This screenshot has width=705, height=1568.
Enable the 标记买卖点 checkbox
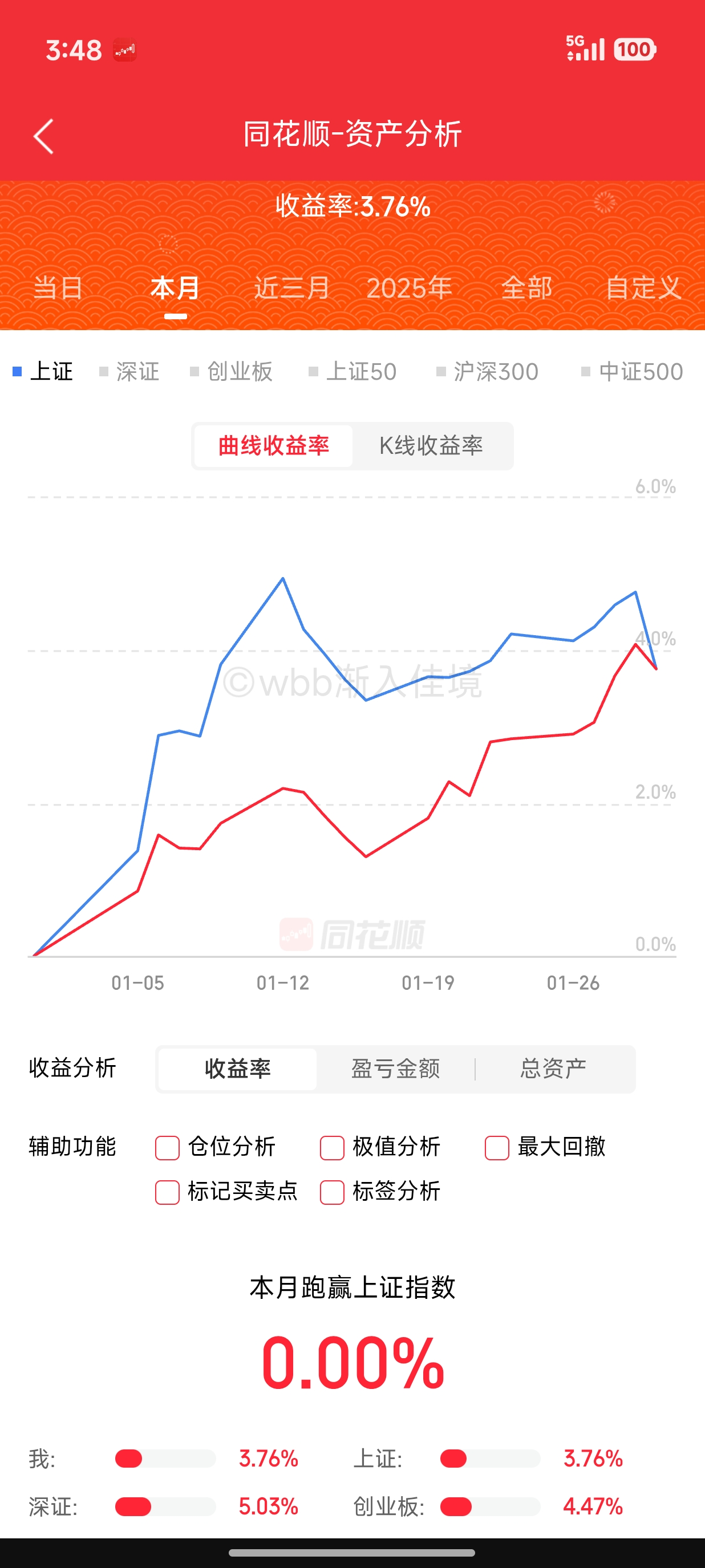click(x=168, y=1192)
